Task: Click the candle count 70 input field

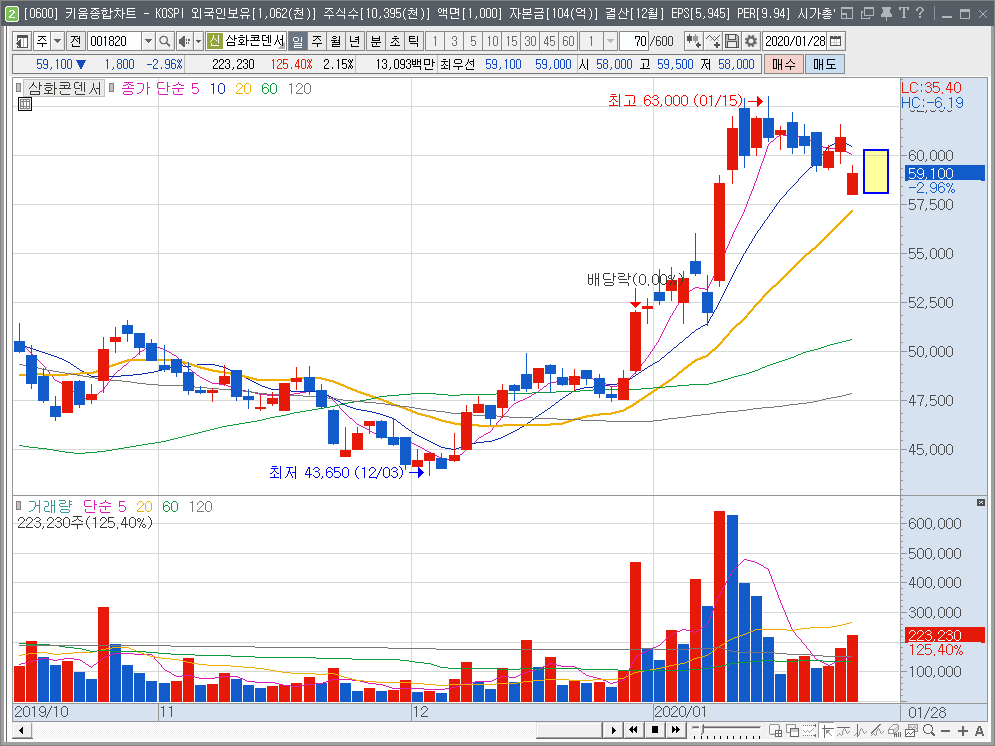Action: tap(633, 41)
